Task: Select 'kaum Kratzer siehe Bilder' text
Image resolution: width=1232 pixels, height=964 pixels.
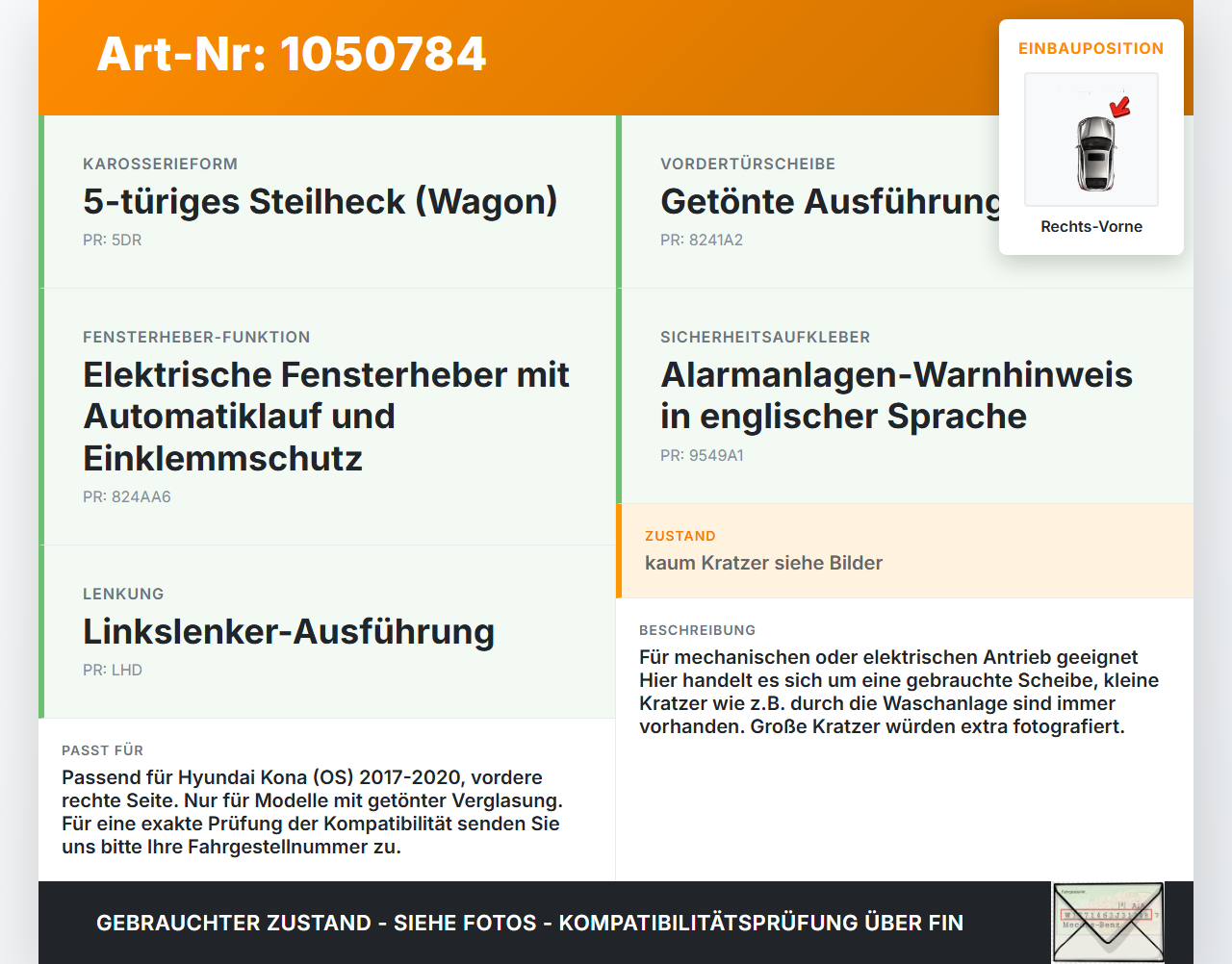Action: pyautogui.click(x=763, y=563)
